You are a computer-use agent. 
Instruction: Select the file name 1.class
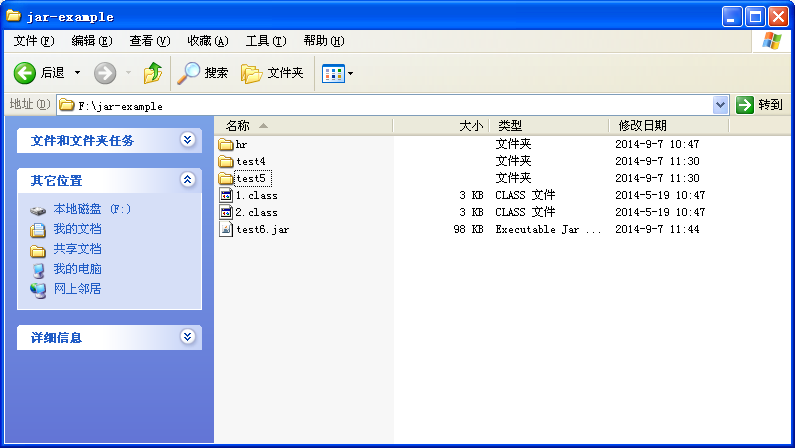[x=257, y=196]
